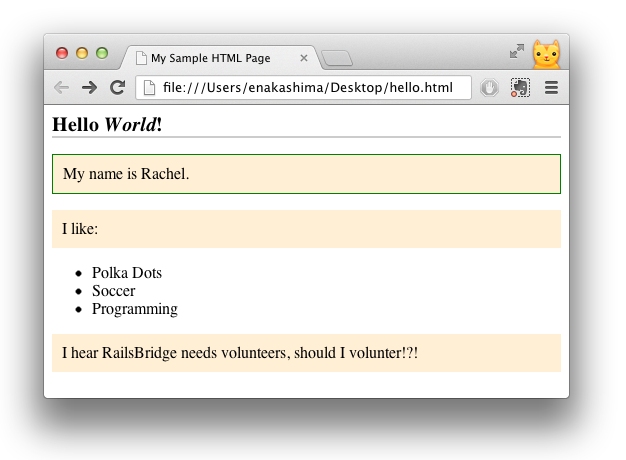The height and width of the screenshot is (460, 626).
Task: Close the My Sample HTML Page tab
Action: click(x=304, y=58)
